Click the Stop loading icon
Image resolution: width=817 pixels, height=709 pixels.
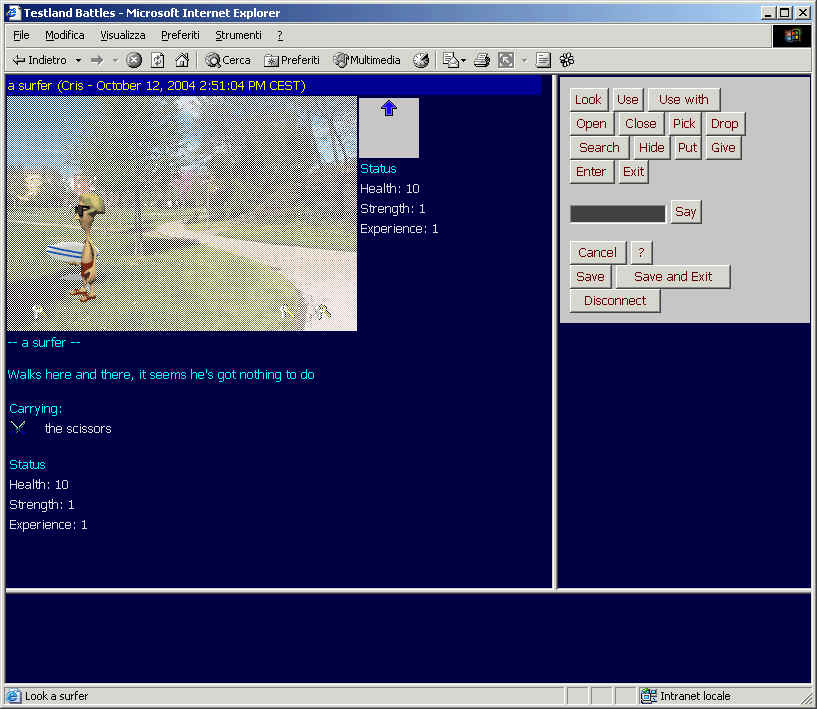[x=134, y=60]
